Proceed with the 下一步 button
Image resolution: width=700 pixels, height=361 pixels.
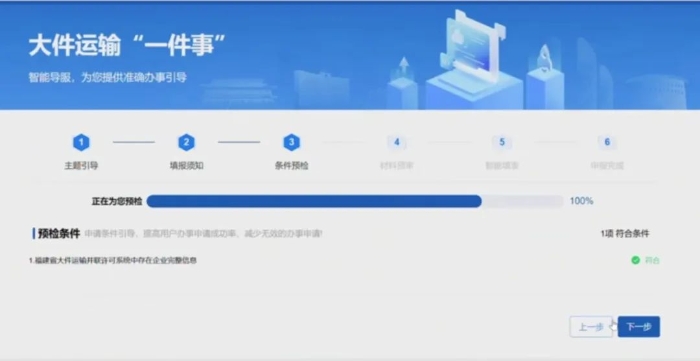click(639, 327)
